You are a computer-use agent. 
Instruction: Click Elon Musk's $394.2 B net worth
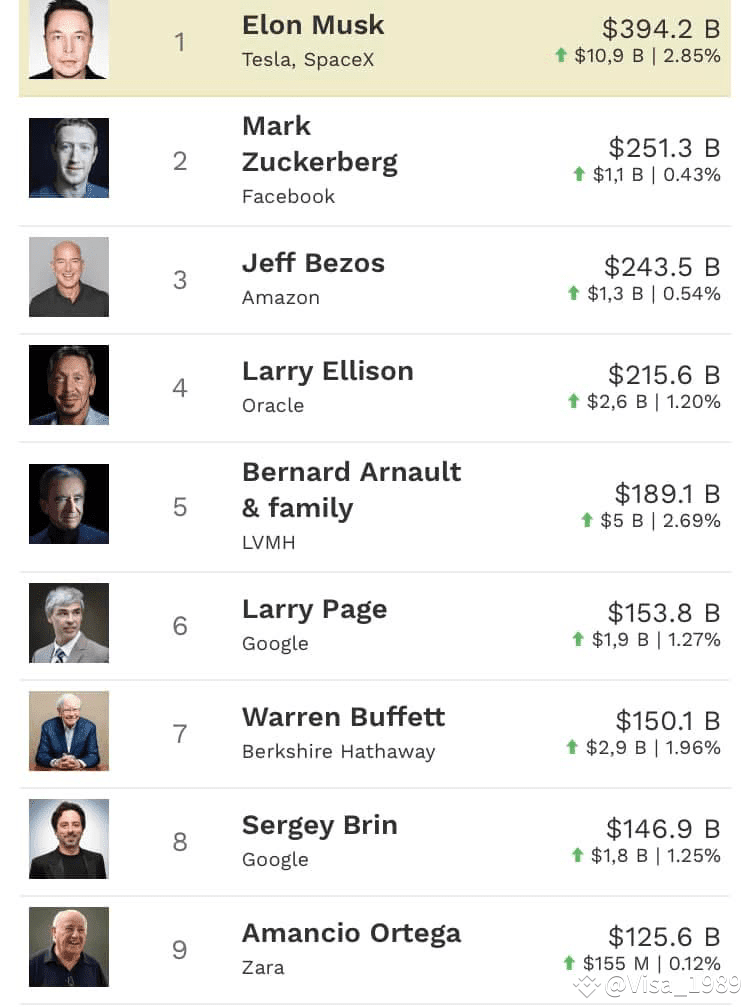click(661, 29)
